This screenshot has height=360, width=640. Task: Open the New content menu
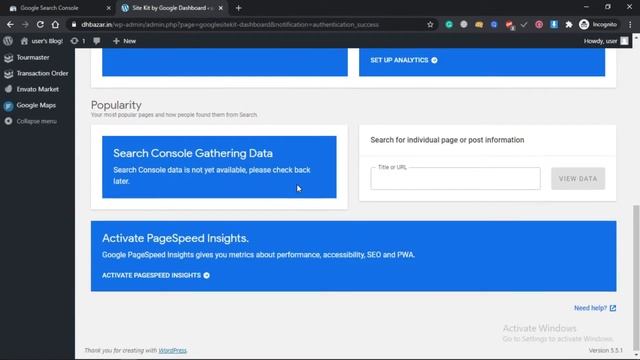(x=124, y=41)
